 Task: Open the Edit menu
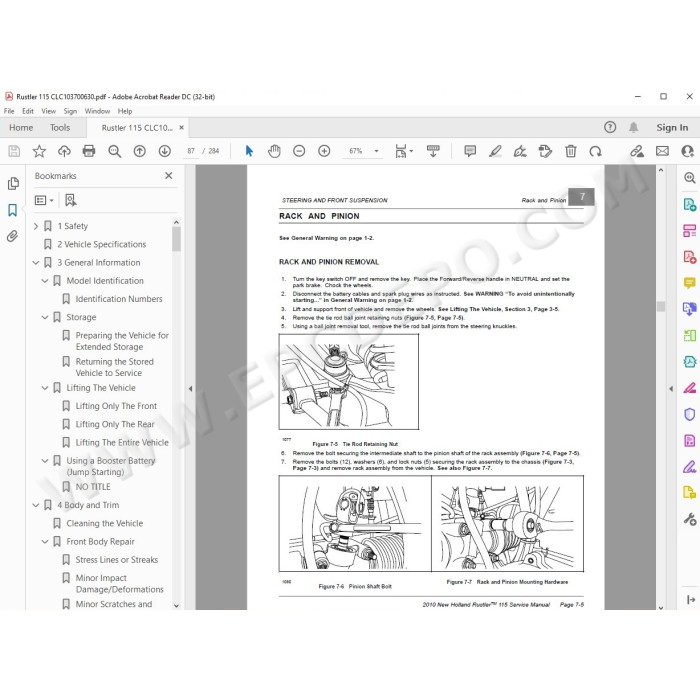28,111
